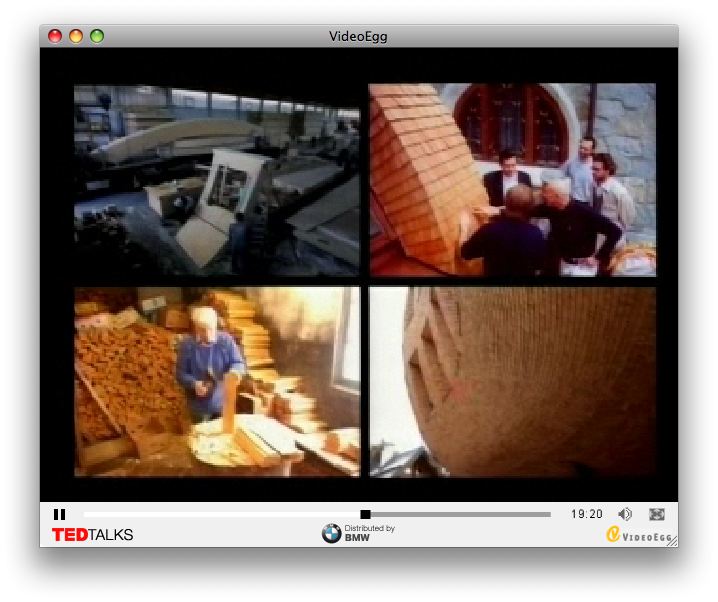Viewport: 718px width, 602px height.
Task: Click the 19:20 time display
Action: (x=587, y=514)
